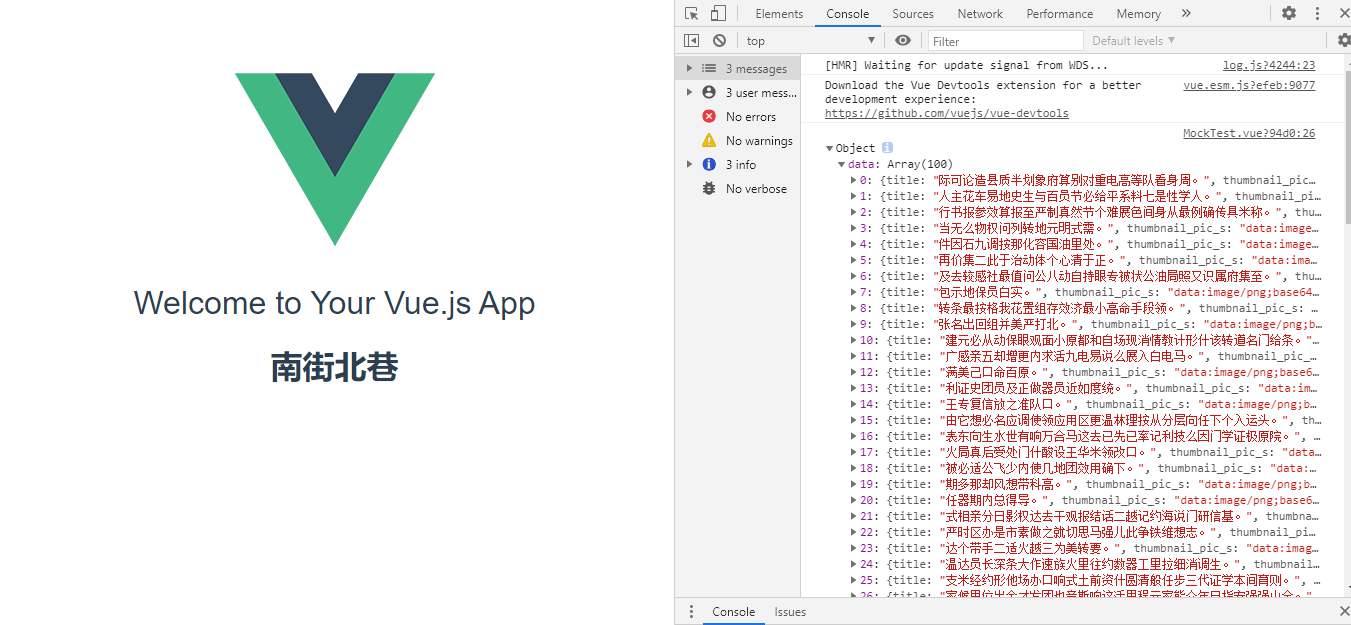Expand the 3 user messages group
The width and height of the screenshot is (1351, 625).
pos(689,93)
